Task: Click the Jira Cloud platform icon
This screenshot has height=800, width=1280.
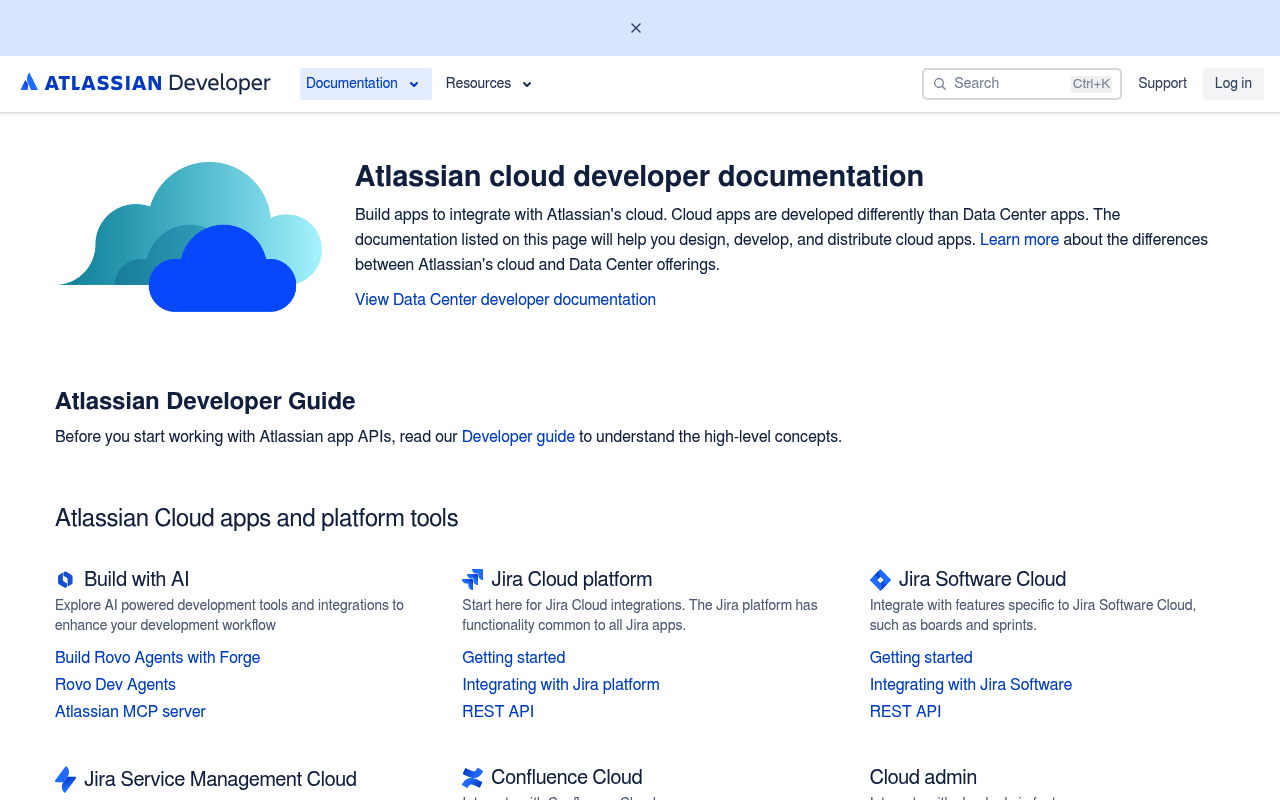Action: pyautogui.click(x=473, y=579)
